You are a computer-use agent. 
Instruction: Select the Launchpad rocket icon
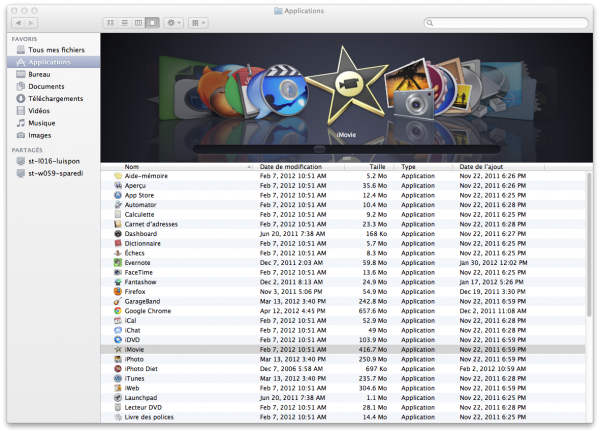pyautogui.click(x=118, y=398)
